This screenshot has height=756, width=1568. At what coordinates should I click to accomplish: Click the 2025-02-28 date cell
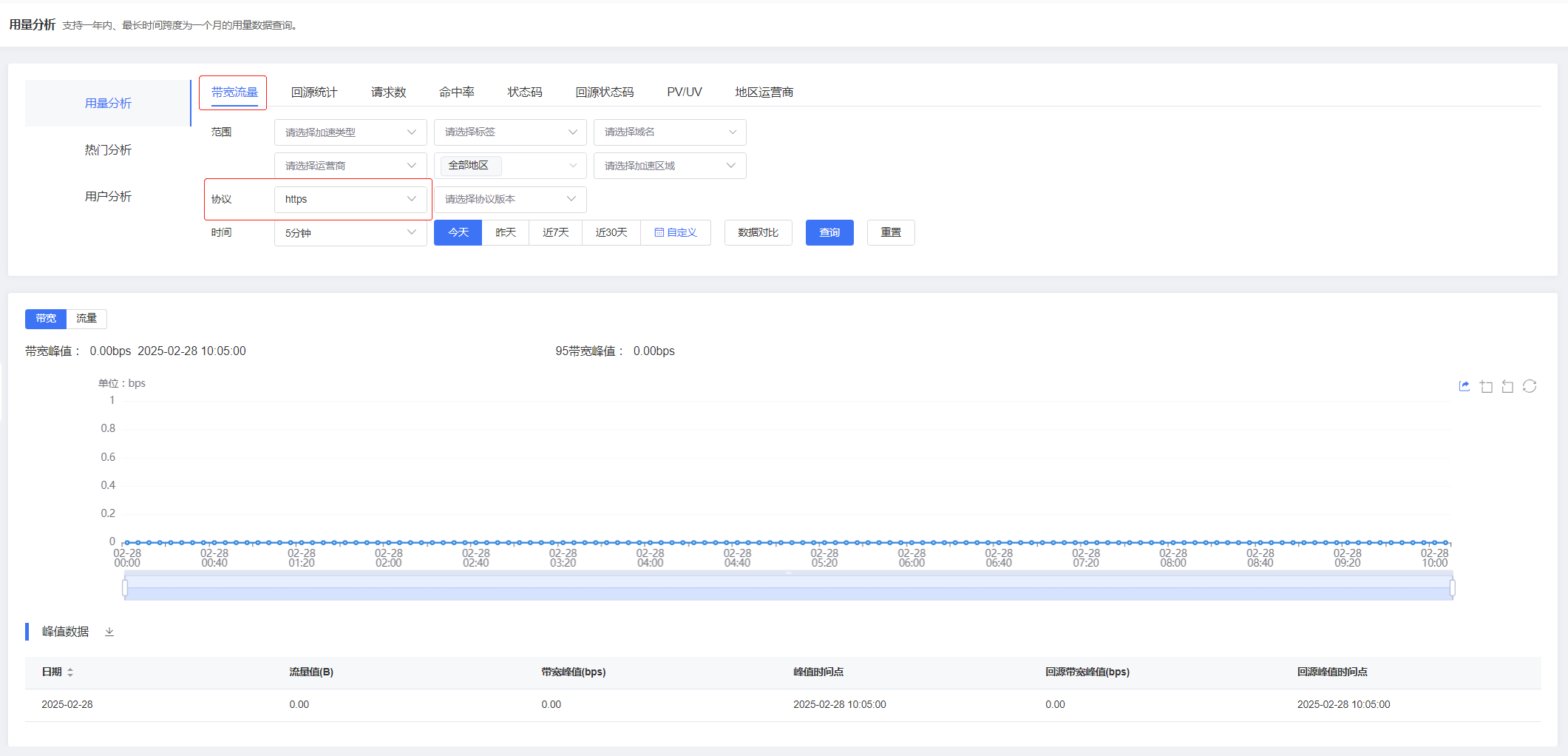pos(67,705)
